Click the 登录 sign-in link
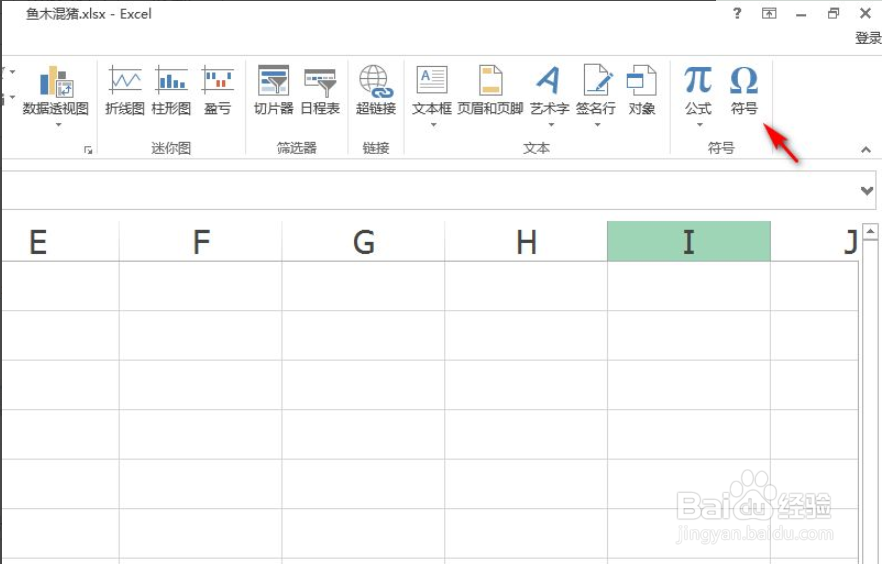Image resolution: width=882 pixels, height=564 pixels. pos(867,38)
